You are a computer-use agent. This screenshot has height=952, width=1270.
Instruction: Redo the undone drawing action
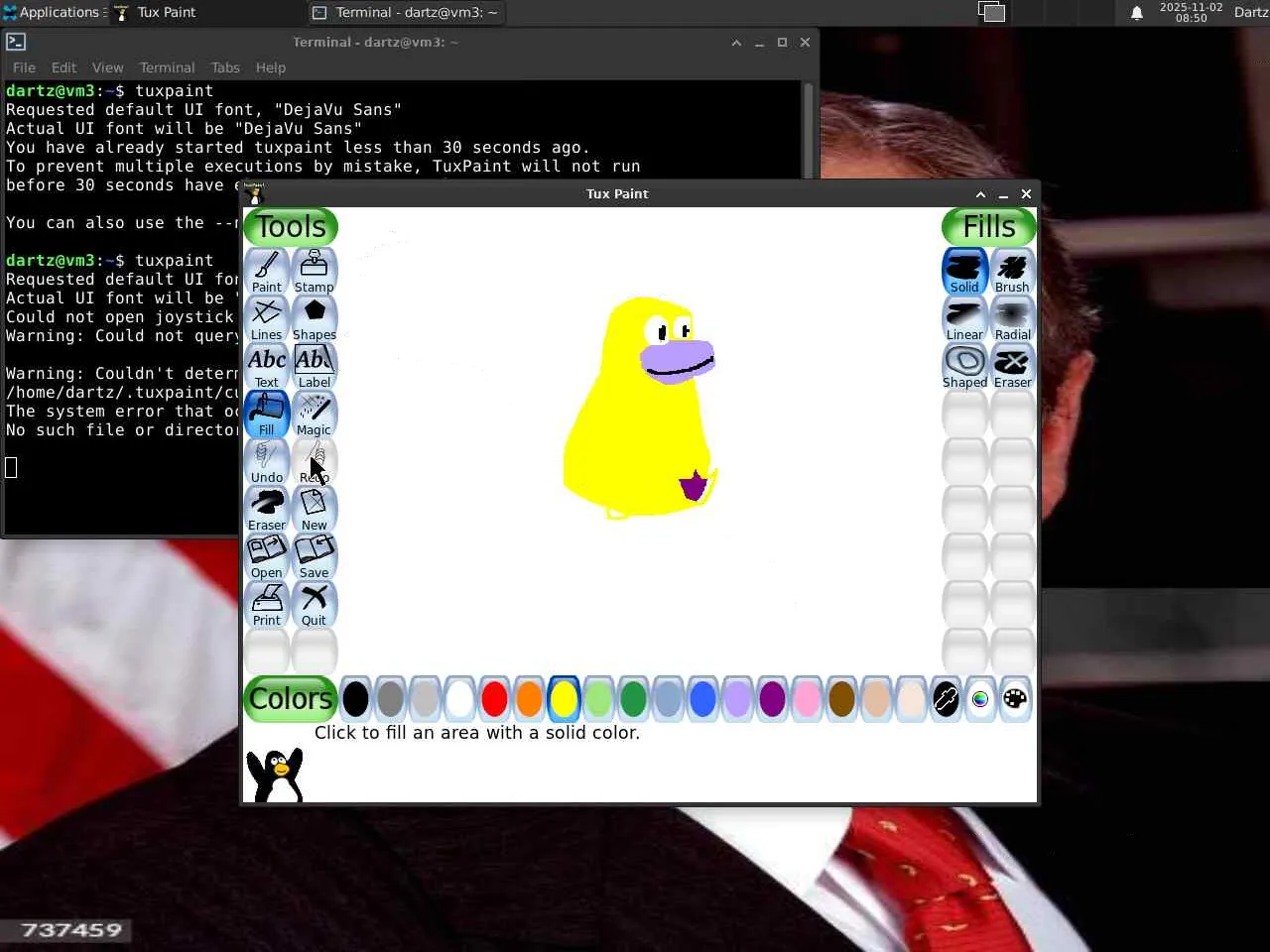[x=315, y=462]
